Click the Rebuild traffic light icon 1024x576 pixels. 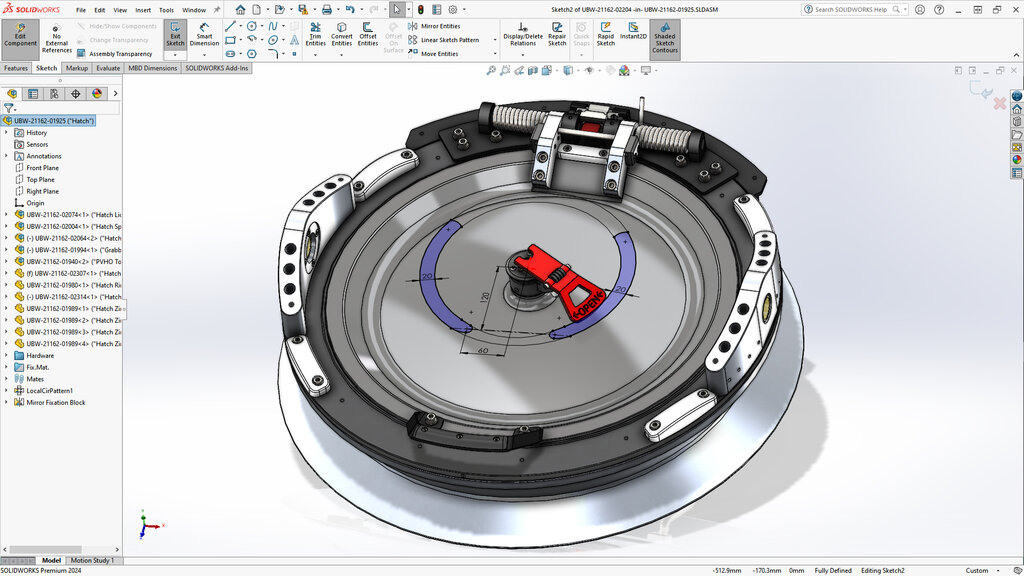(421, 10)
